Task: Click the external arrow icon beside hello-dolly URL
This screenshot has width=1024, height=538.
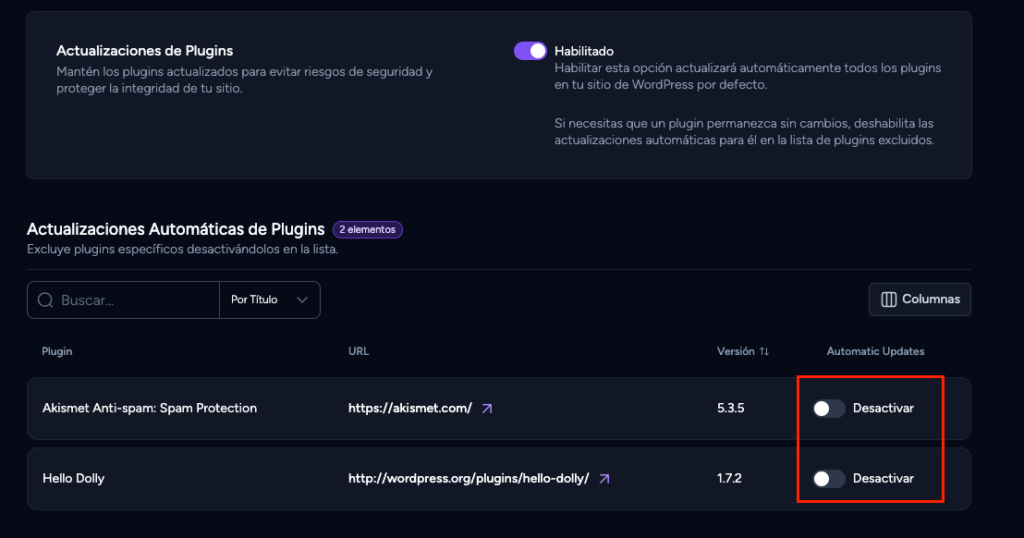Action: point(604,479)
